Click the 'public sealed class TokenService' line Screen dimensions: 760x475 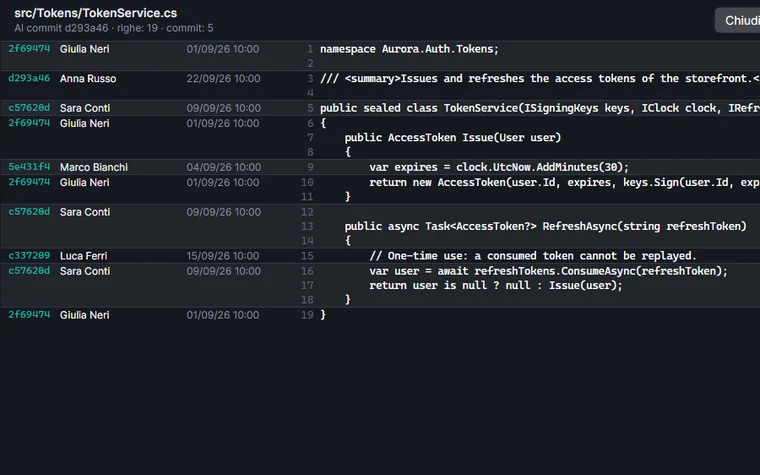click(539, 108)
